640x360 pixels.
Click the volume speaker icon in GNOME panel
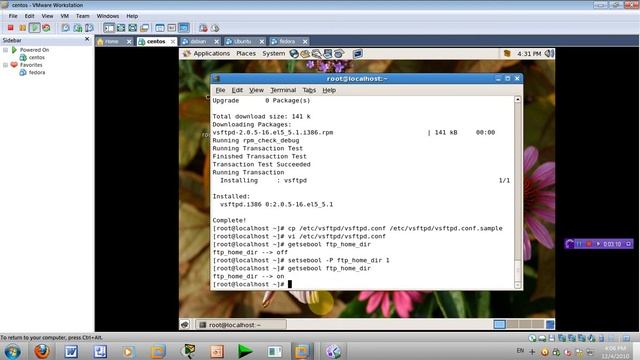(549, 53)
